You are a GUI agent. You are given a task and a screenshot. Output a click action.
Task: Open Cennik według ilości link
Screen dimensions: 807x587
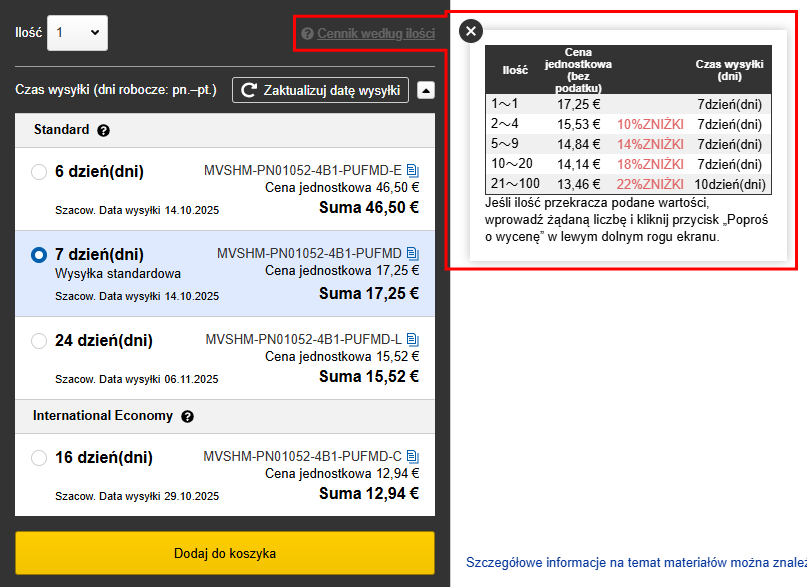pos(376,34)
